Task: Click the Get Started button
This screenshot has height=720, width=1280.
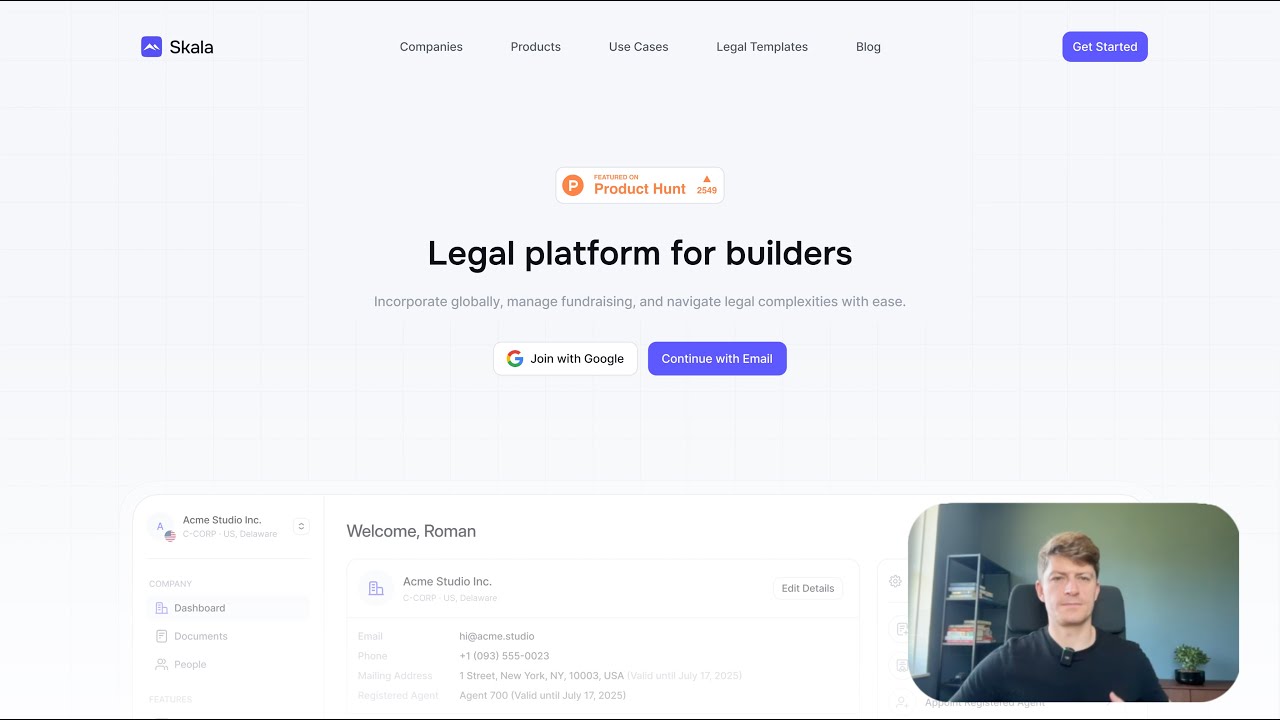Action: tap(1105, 47)
